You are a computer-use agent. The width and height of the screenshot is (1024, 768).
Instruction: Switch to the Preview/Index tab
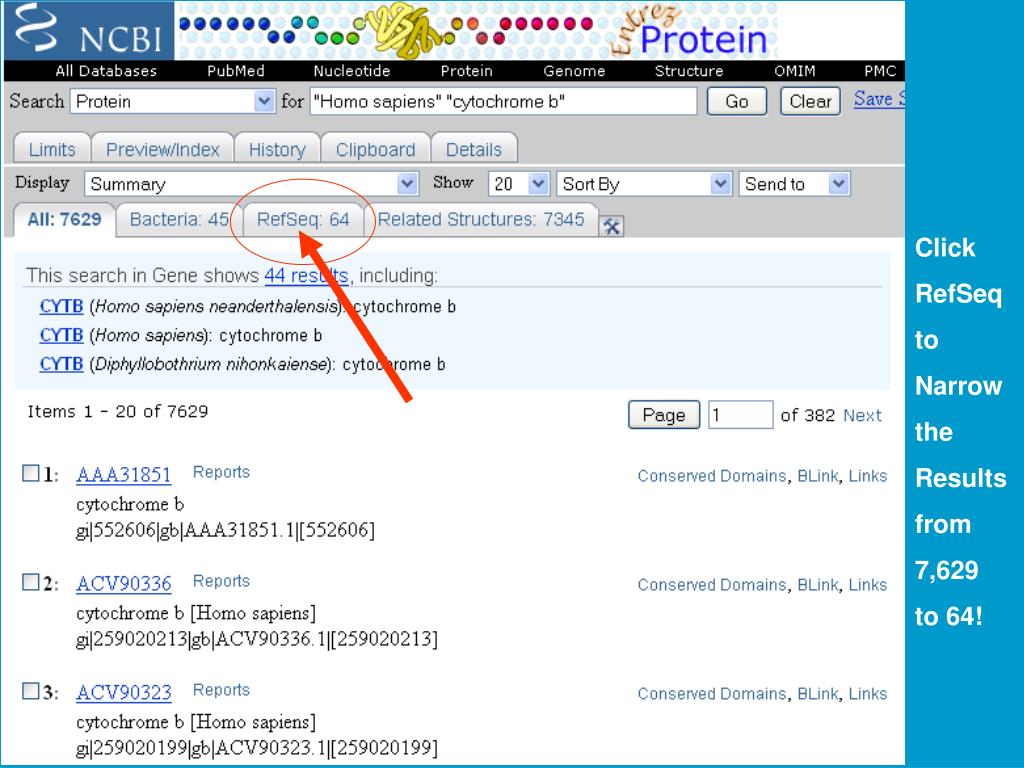point(163,150)
